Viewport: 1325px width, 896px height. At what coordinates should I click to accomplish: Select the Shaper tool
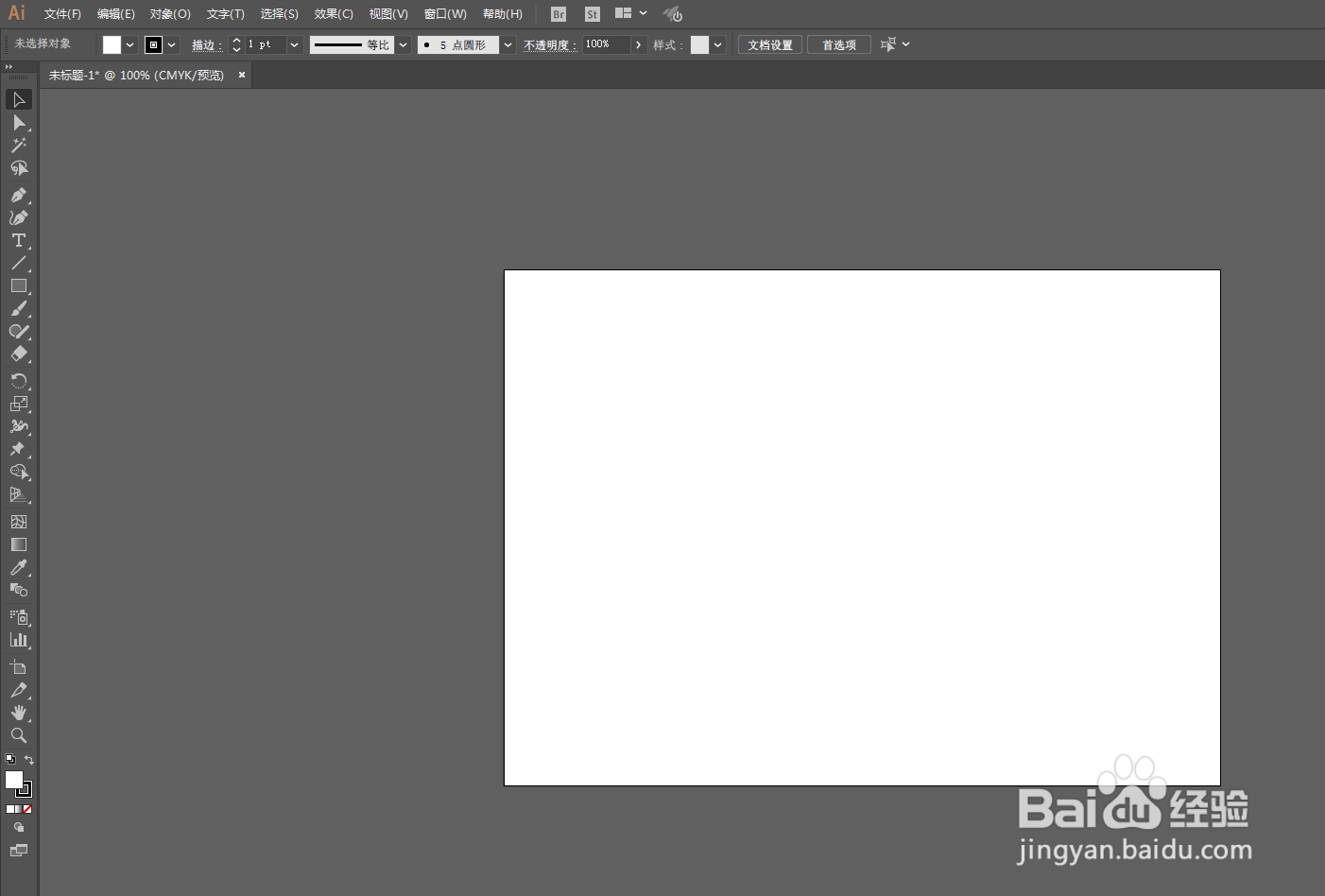coord(19,332)
